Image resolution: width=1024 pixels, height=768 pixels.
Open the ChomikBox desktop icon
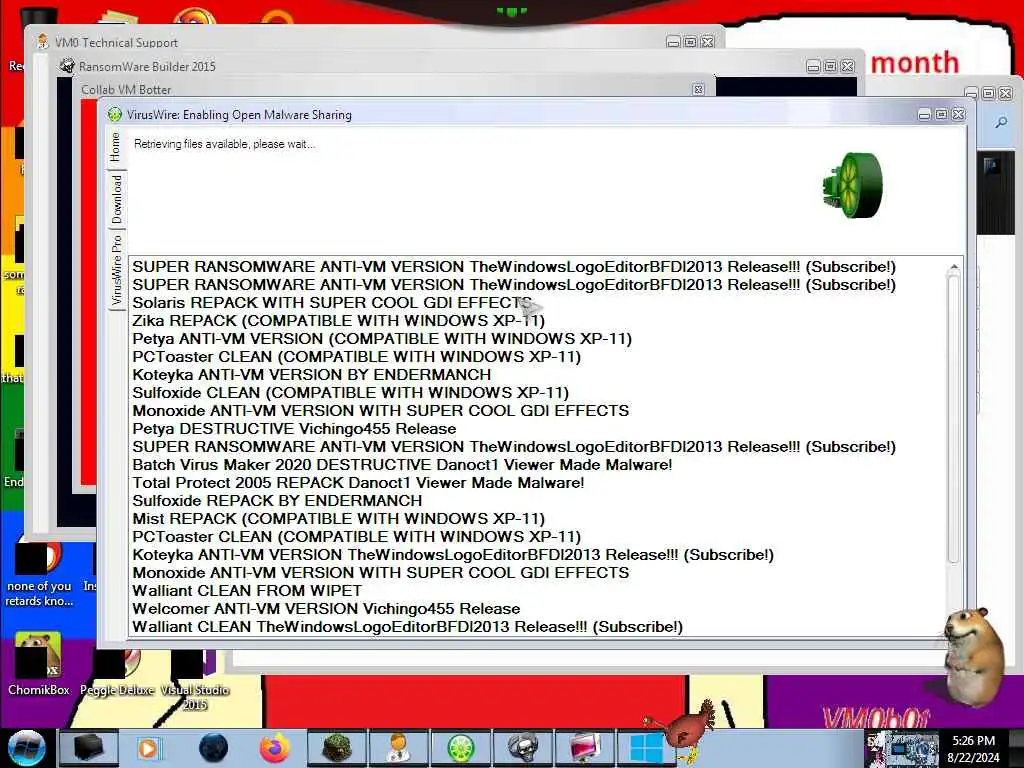coord(38,663)
